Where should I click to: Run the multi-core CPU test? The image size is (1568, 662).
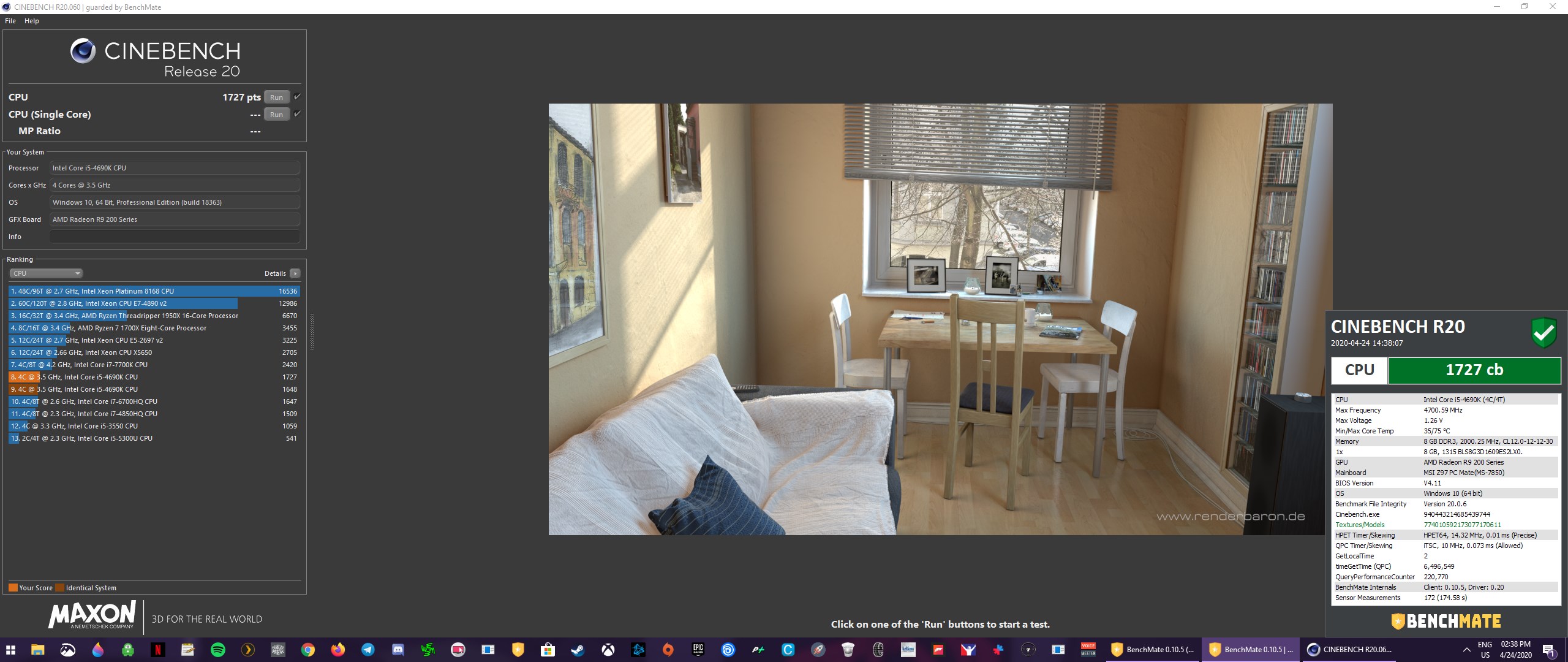[x=276, y=97]
